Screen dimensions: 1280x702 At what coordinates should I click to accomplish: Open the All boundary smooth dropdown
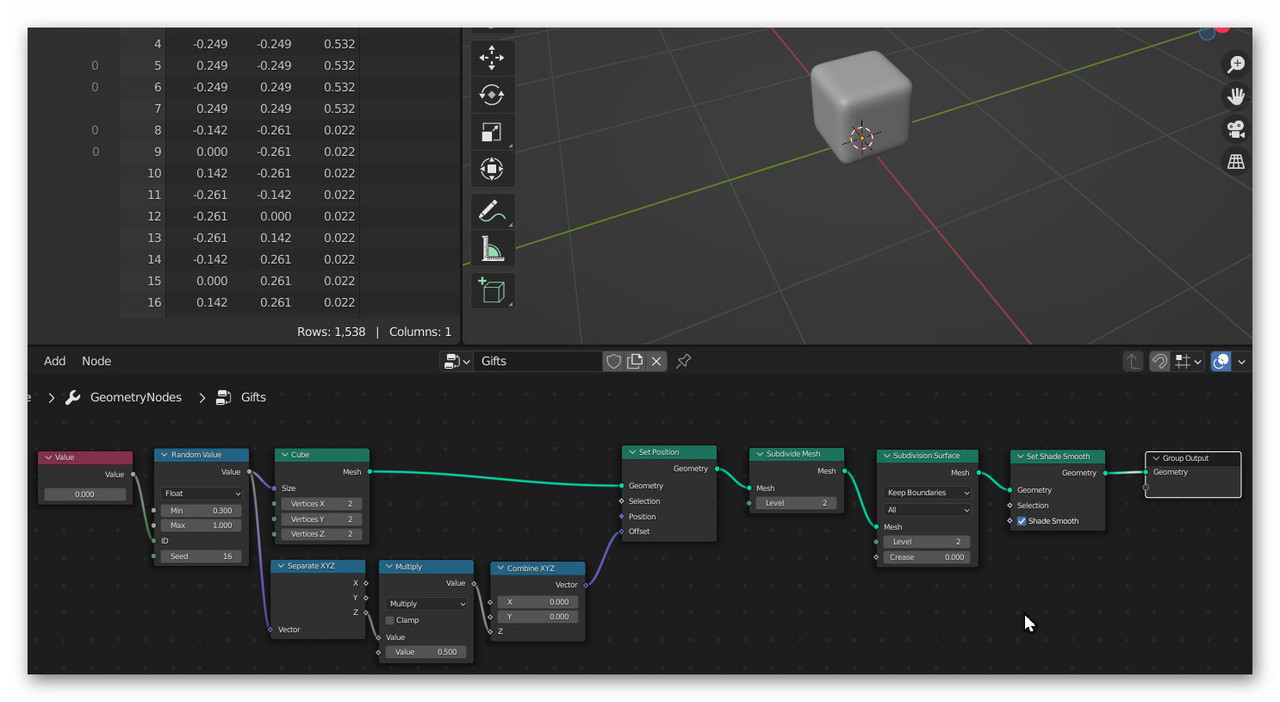927,510
